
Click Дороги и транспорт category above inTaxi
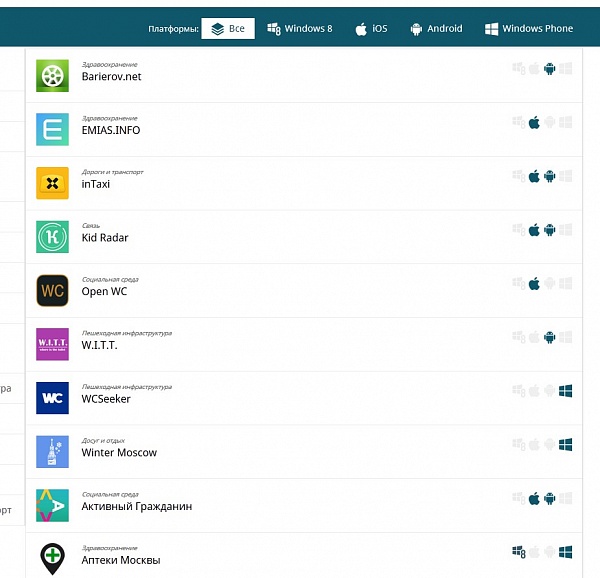112,172
